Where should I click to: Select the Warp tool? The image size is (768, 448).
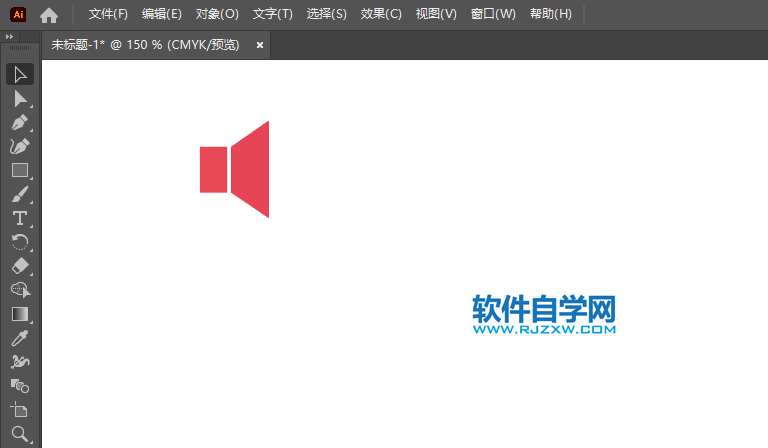click(x=20, y=362)
